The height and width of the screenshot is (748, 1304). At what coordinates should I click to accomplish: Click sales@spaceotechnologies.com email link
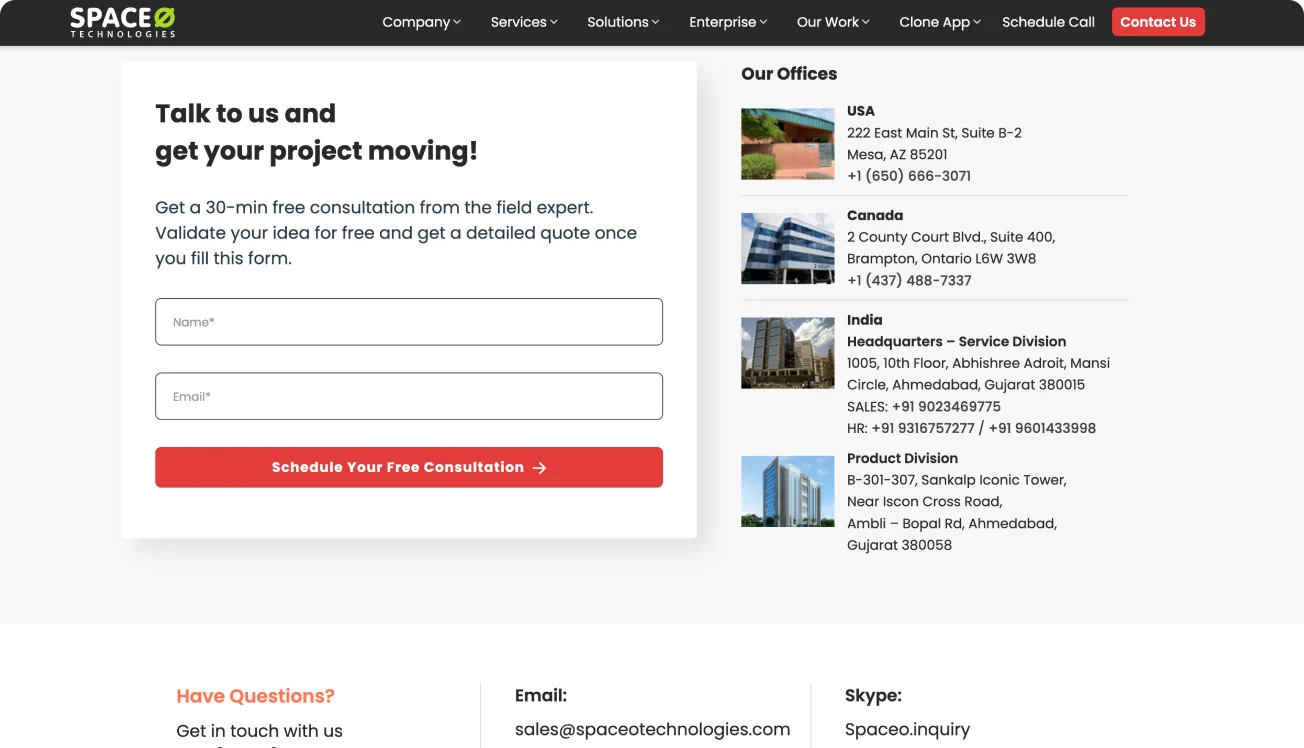[653, 730]
